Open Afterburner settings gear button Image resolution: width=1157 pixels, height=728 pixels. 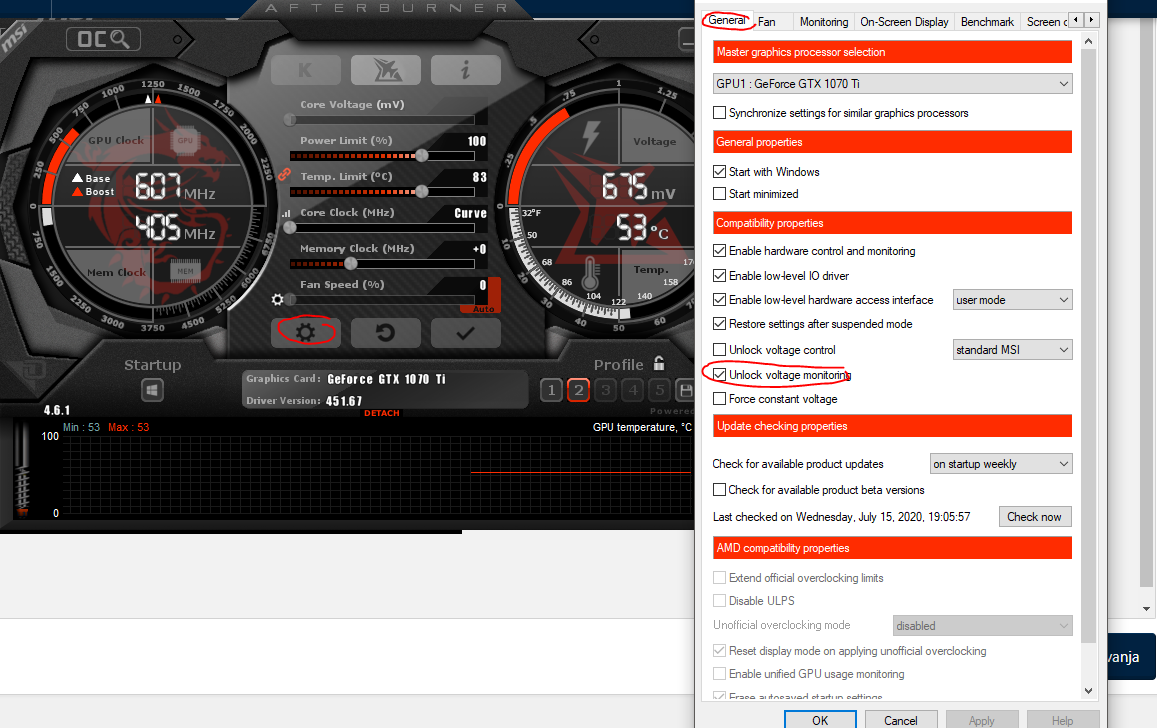(305, 333)
